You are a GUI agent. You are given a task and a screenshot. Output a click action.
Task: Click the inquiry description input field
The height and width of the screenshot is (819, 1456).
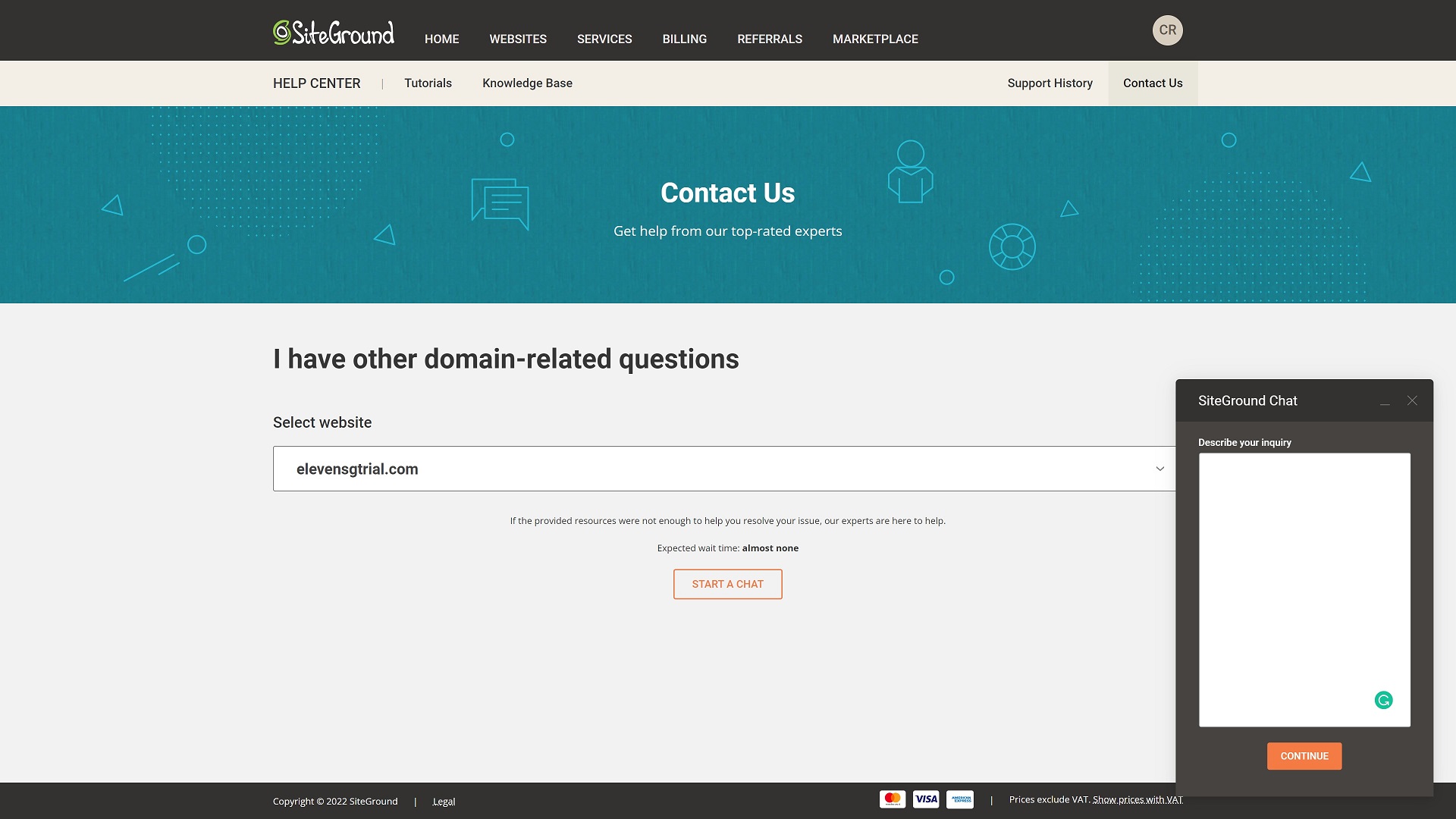1305,590
